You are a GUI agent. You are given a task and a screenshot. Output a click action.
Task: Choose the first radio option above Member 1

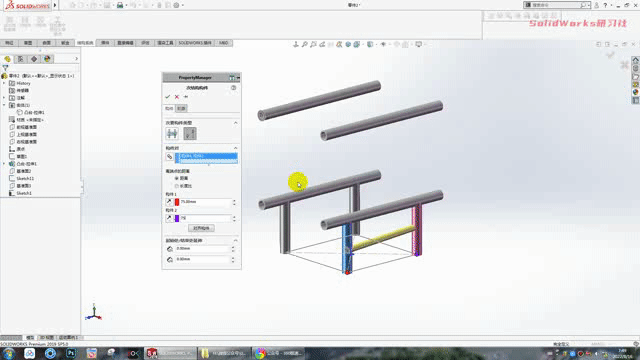(177, 178)
